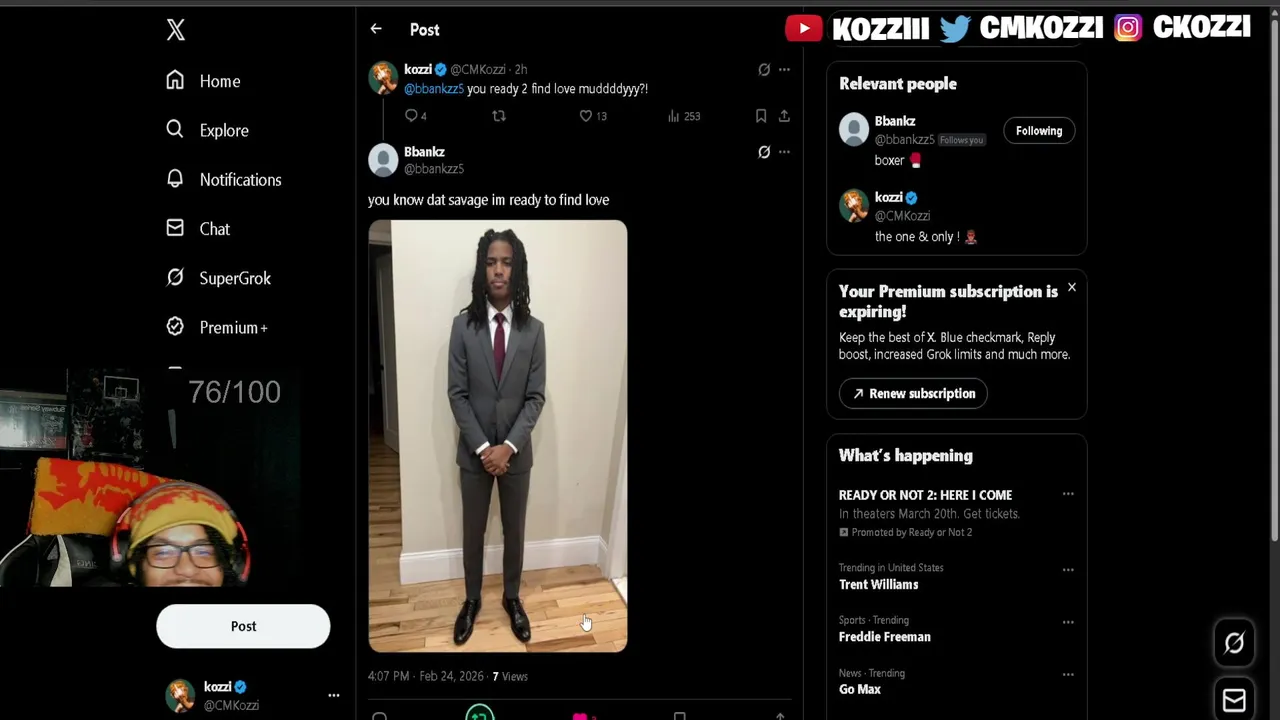Toggle Following button for Bbankz
Screen dimensions: 1280x720
click(1039, 131)
